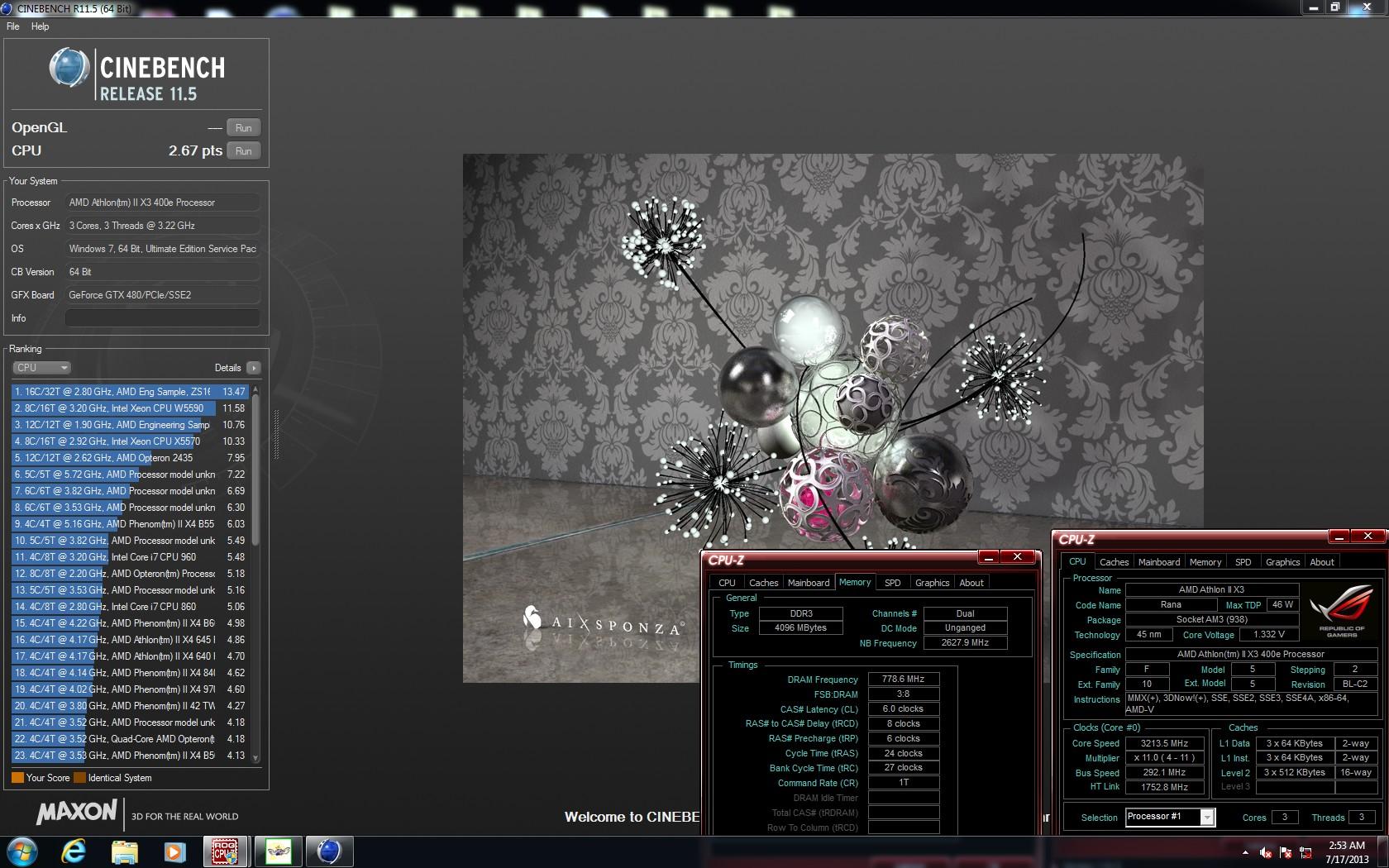Click the Command Rate value 1T

point(903,783)
